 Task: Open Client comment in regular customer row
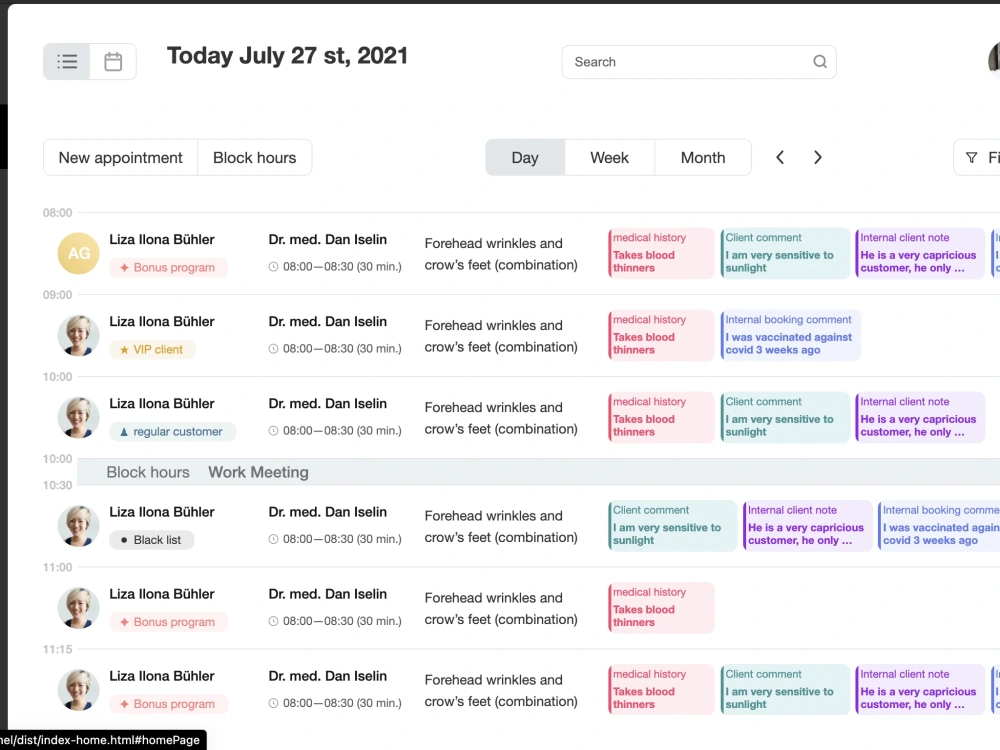(x=784, y=418)
